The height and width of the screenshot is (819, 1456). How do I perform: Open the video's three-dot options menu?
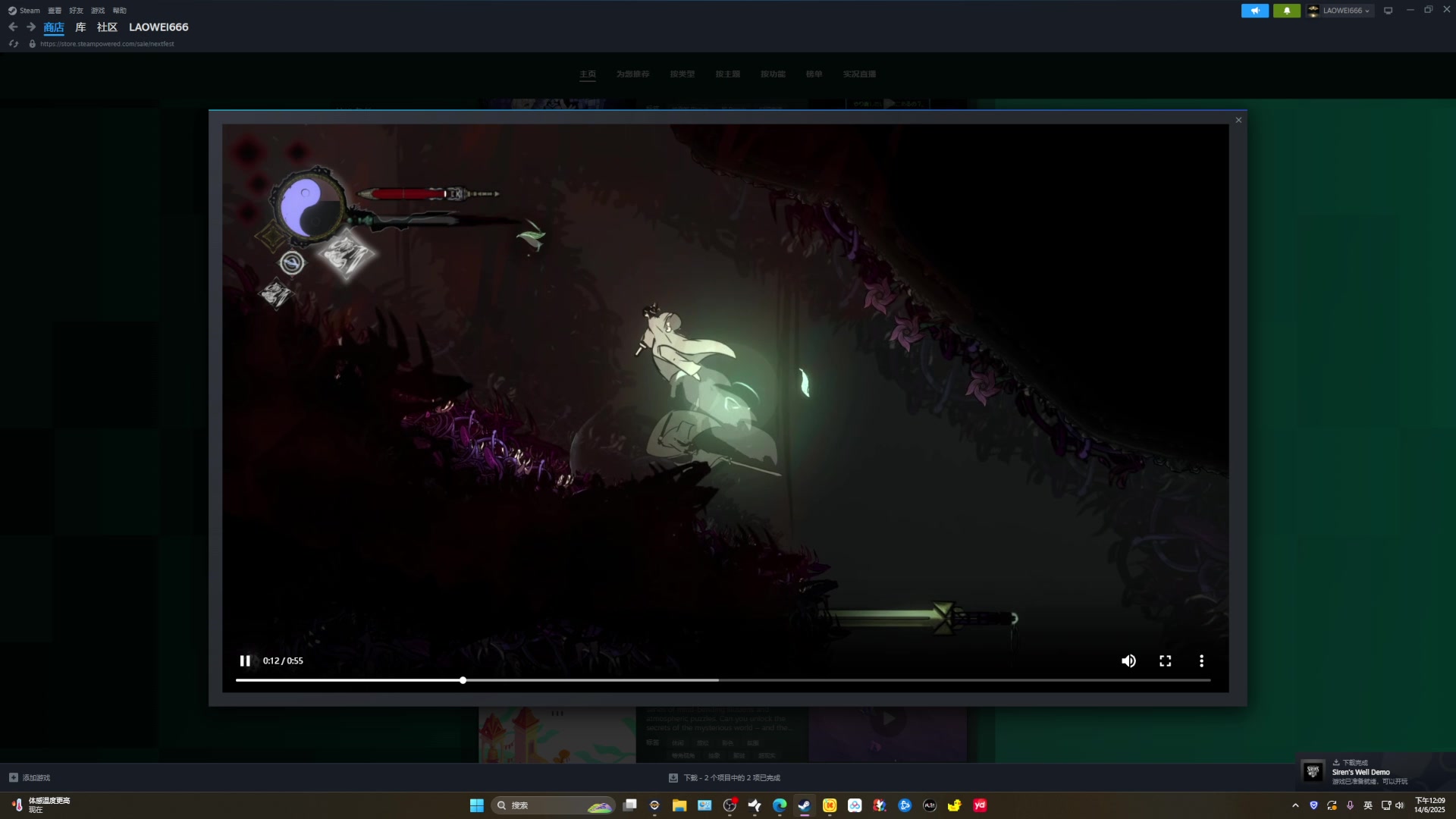point(1201,661)
